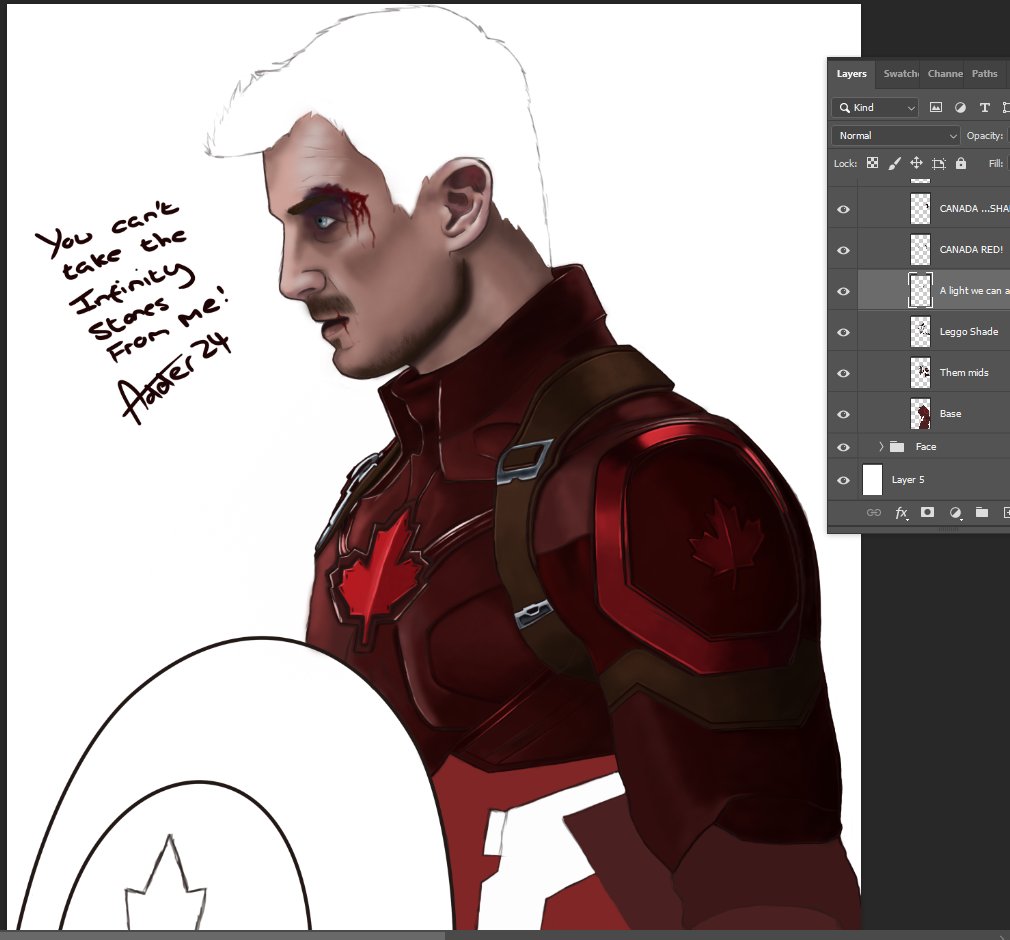Lock image pixels with the brush icon
Image resolution: width=1010 pixels, height=940 pixels.
894,163
